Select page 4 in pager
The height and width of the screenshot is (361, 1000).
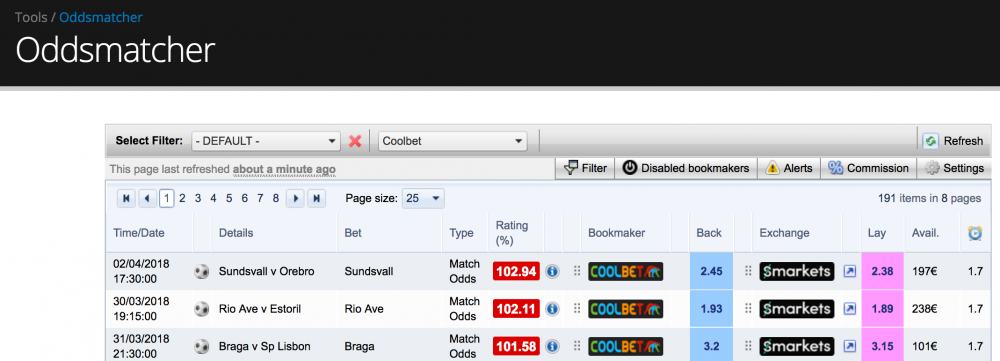(213, 198)
